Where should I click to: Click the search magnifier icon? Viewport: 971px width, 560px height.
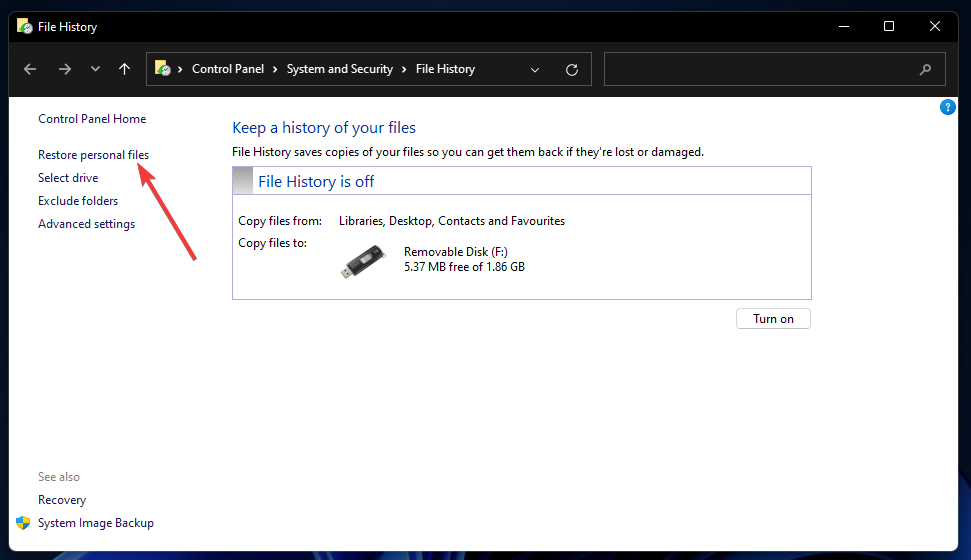[x=925, y=70]
